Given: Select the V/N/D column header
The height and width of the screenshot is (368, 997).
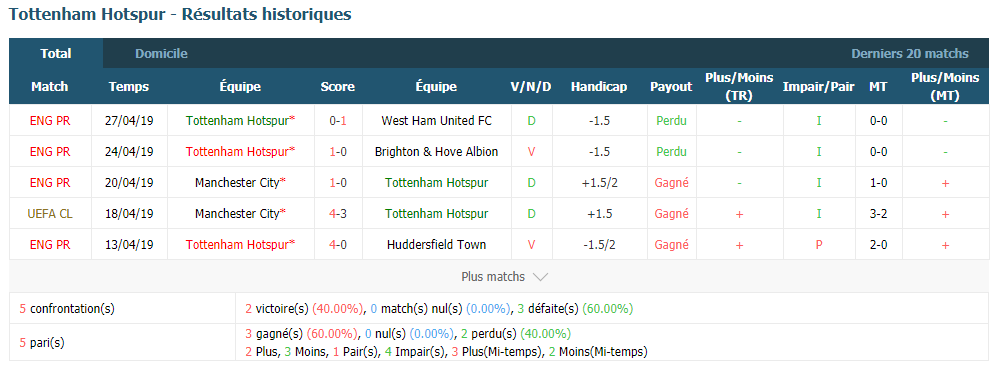Looking at the screenshot, I should coord(531,86).
